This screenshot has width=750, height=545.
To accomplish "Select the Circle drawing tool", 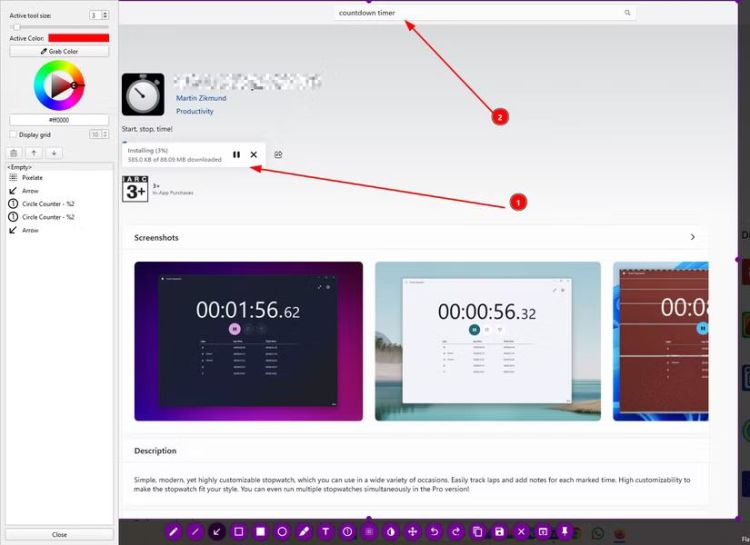I will point(282,531).
